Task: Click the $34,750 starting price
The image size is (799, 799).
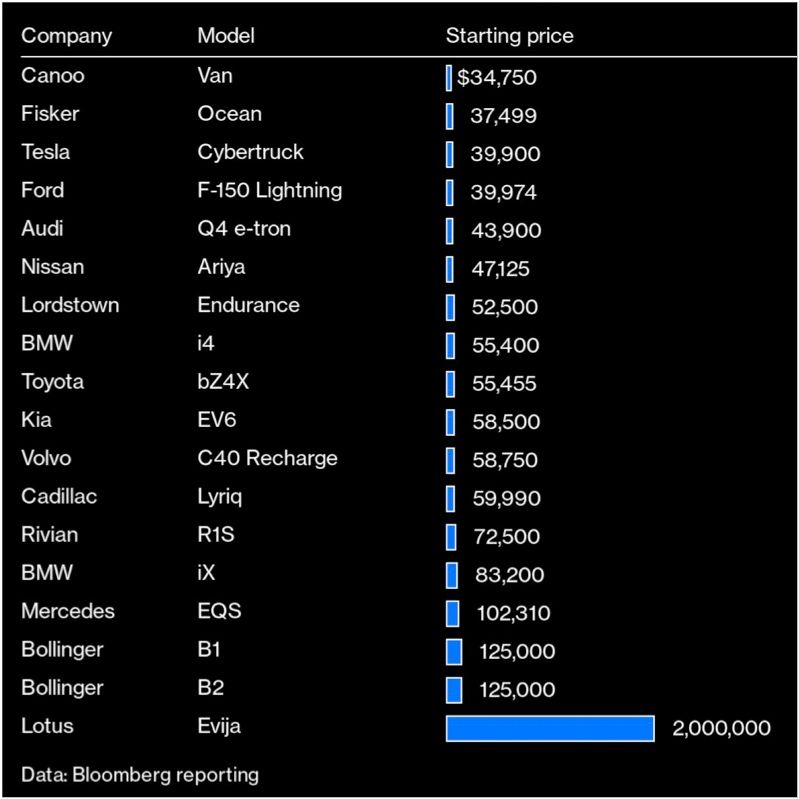Action: pyautogui.click(x=497, y=77)
